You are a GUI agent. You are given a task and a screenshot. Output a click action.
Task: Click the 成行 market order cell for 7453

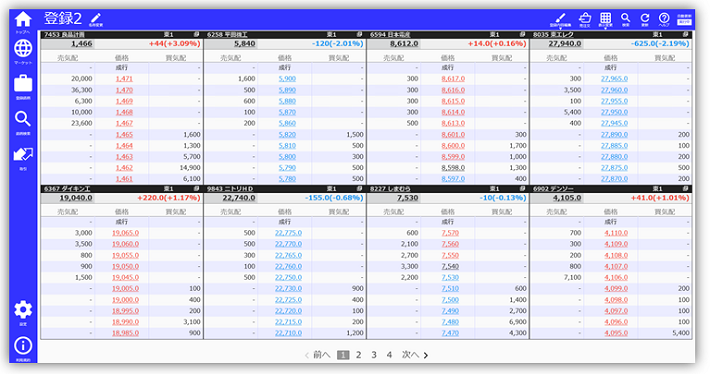click(x=122, y=67)
